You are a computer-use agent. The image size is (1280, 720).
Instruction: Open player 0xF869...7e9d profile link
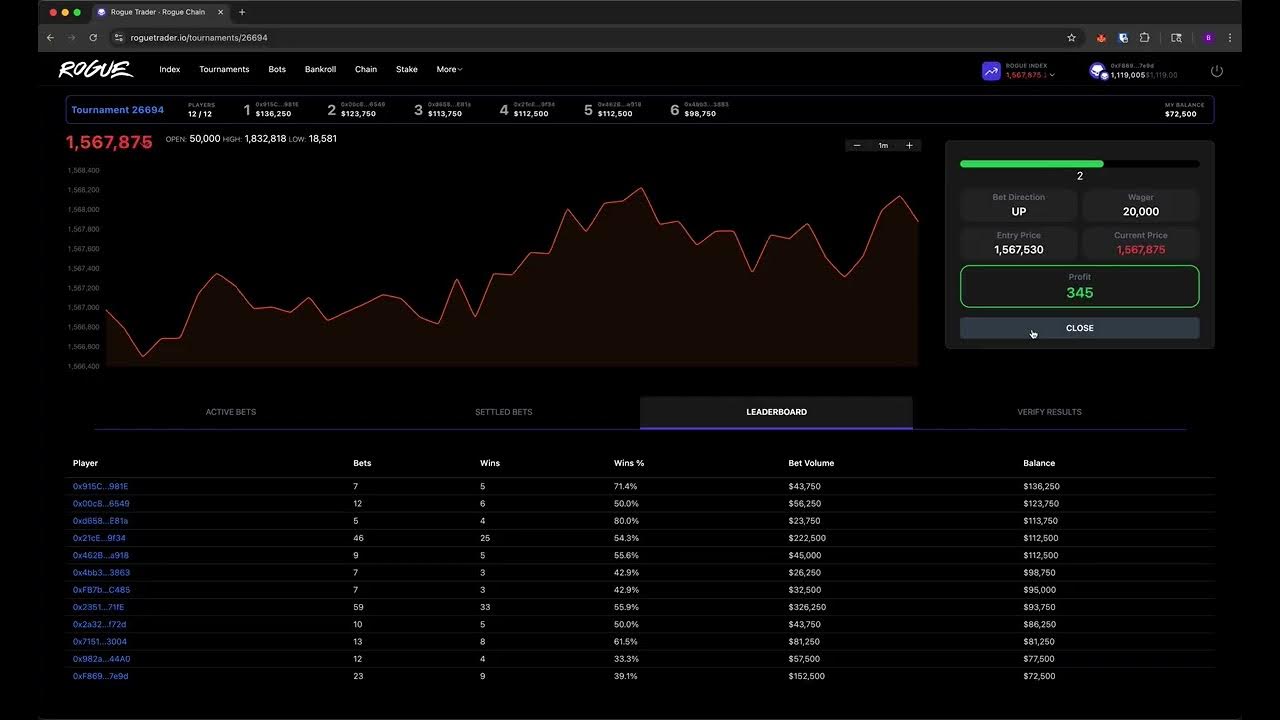pyautogui.click(x=101, y=676)
